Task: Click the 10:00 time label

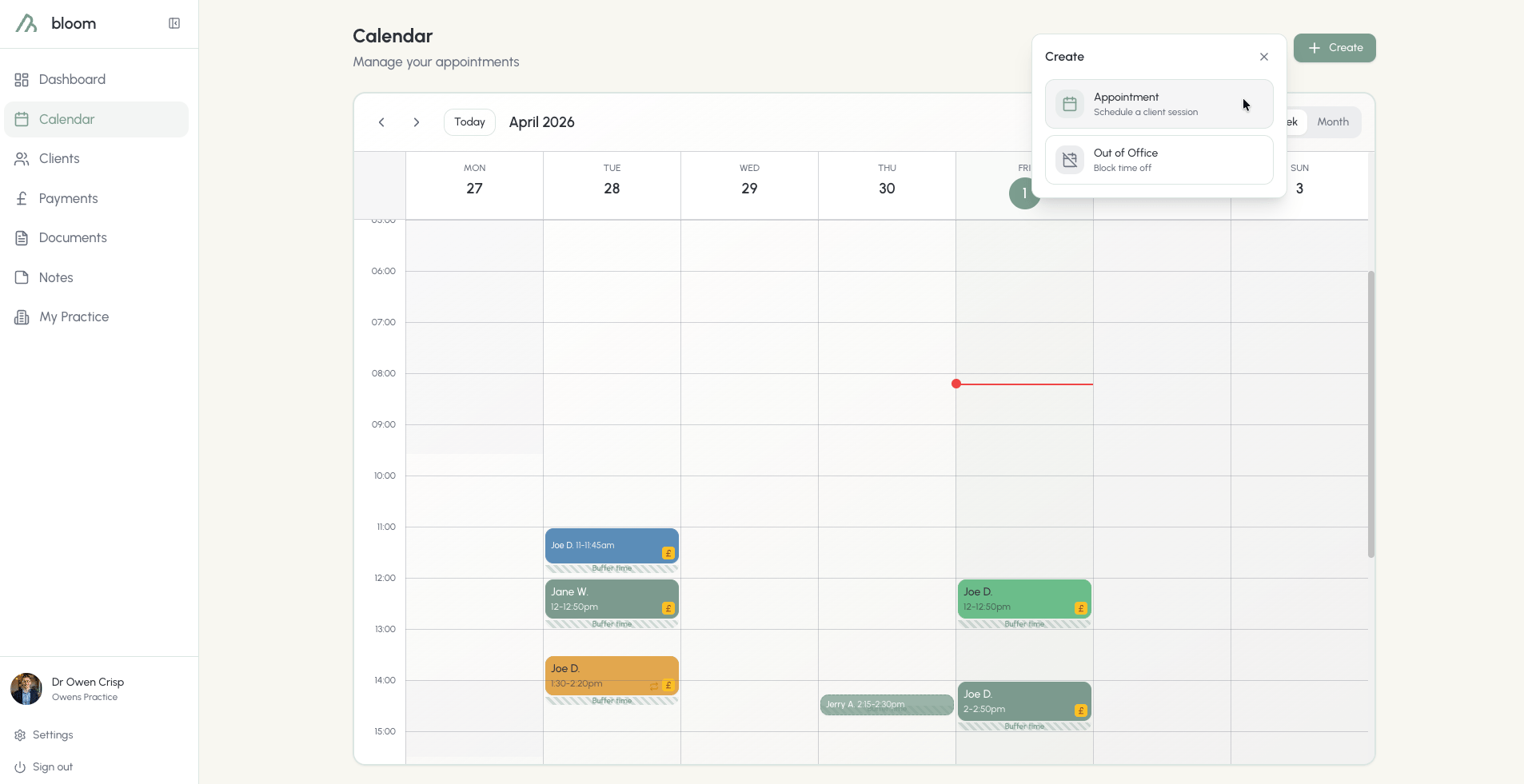Action: (385, 476)
